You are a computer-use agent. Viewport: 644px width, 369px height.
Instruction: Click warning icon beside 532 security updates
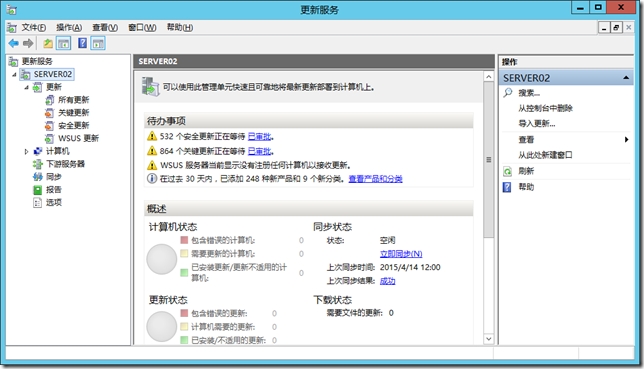tap(152, 136)
